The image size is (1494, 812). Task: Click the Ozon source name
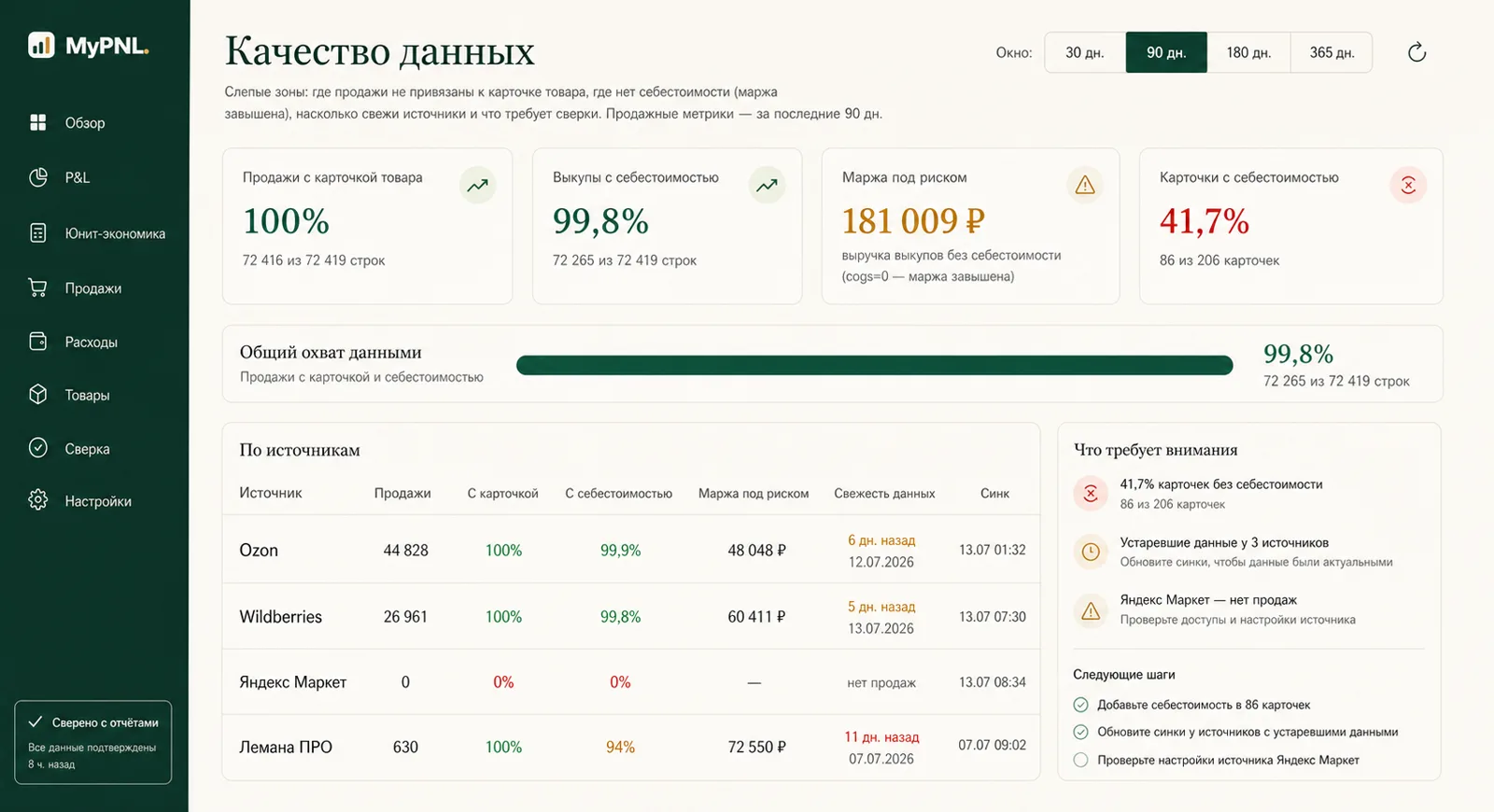tap(259, 550)
